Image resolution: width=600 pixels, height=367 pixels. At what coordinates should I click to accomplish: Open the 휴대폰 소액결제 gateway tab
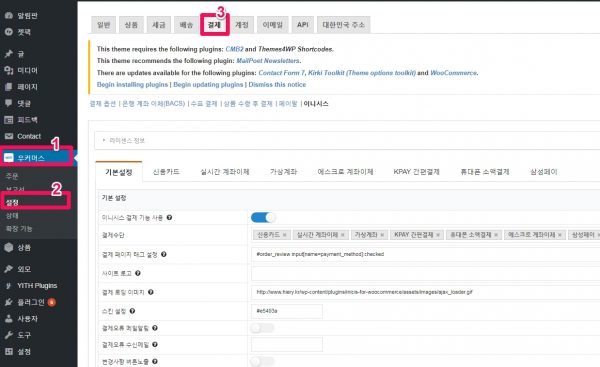[485, 172]
